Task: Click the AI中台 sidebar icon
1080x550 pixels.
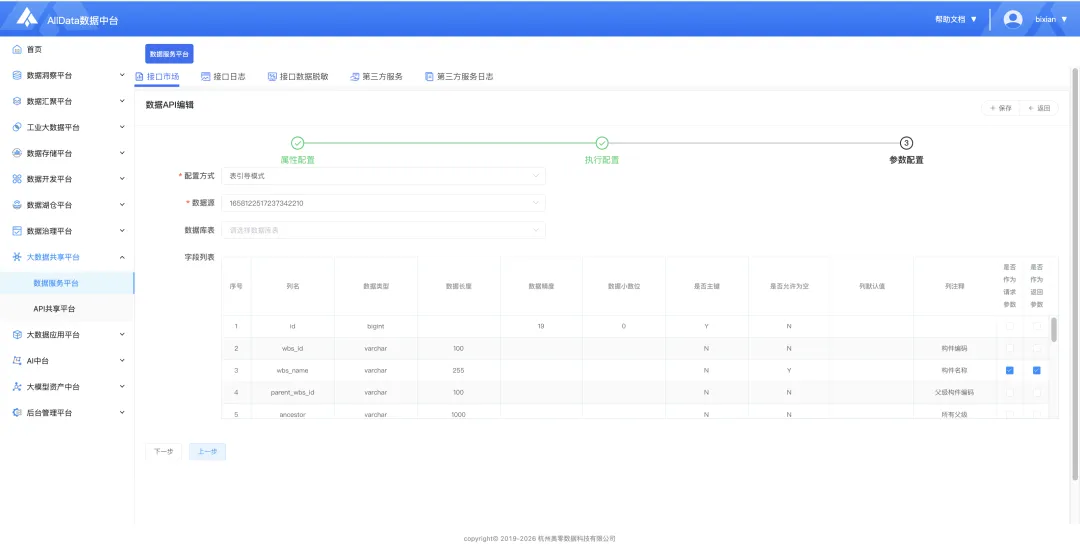Action: 17,361
